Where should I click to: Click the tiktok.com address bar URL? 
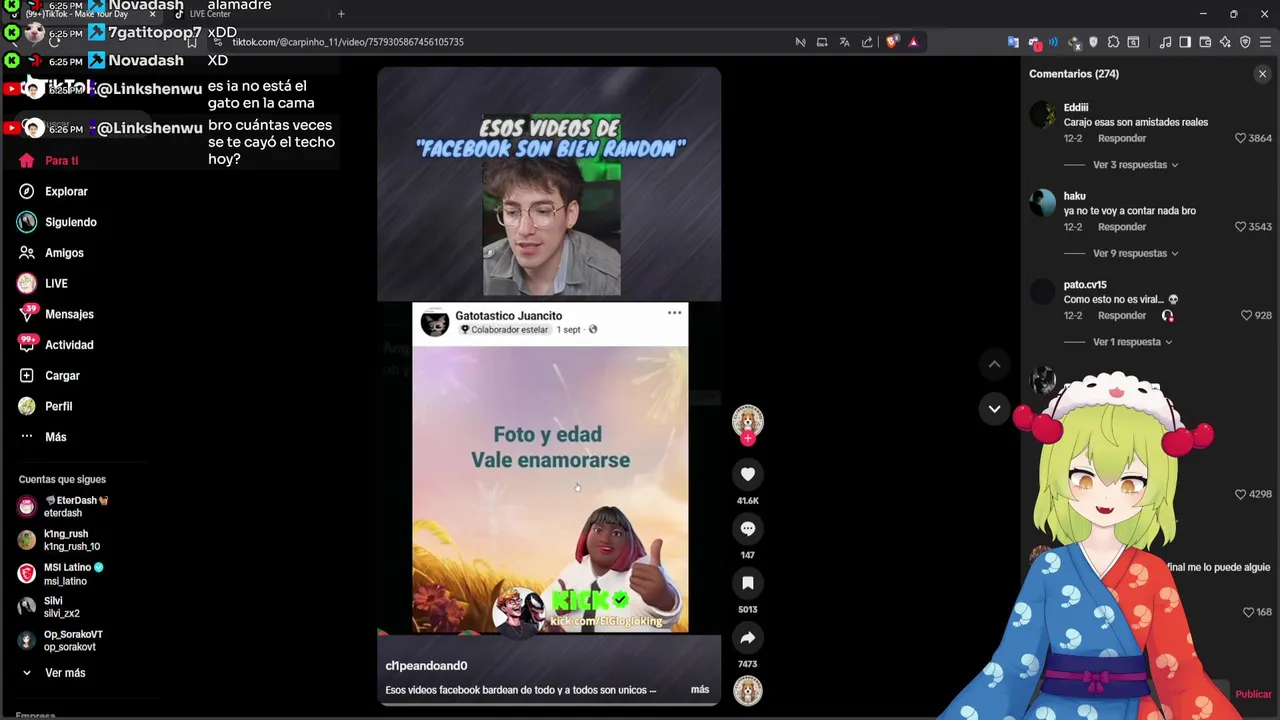[348, 42]
